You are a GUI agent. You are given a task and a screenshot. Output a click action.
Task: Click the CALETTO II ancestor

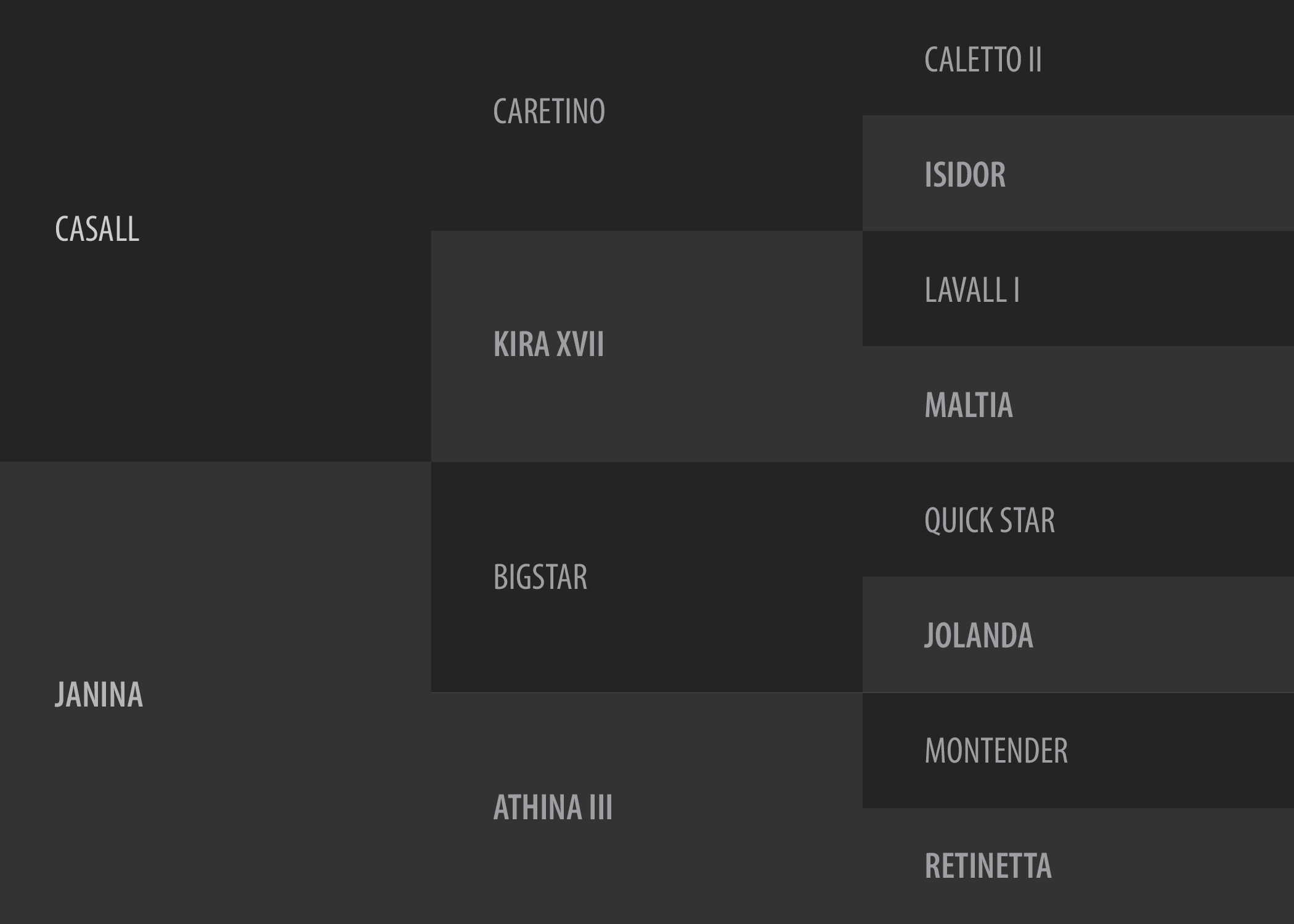pyautogui.click(x=983, y=60)
